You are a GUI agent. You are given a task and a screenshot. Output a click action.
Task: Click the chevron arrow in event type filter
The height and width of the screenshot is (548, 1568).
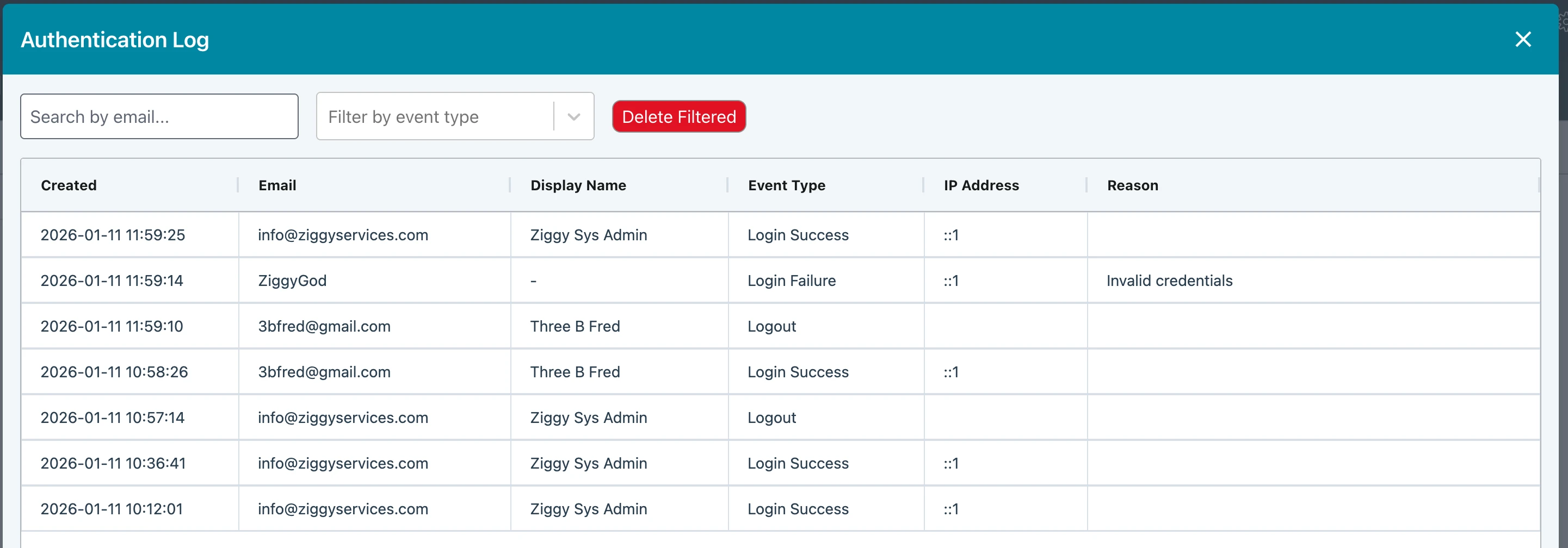tap(573, 117)
